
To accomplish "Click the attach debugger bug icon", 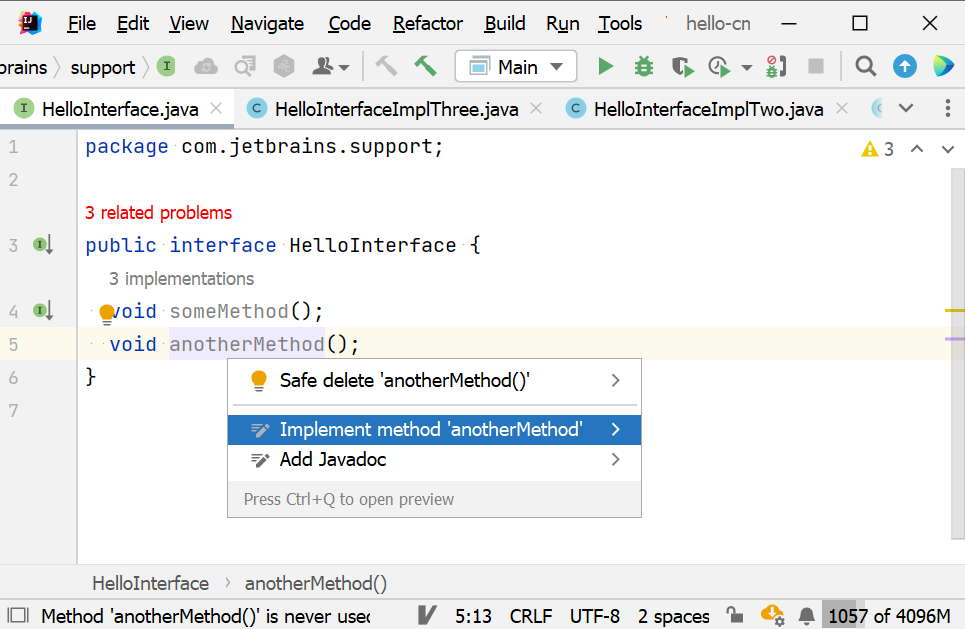I will click(x=775, y=66).
